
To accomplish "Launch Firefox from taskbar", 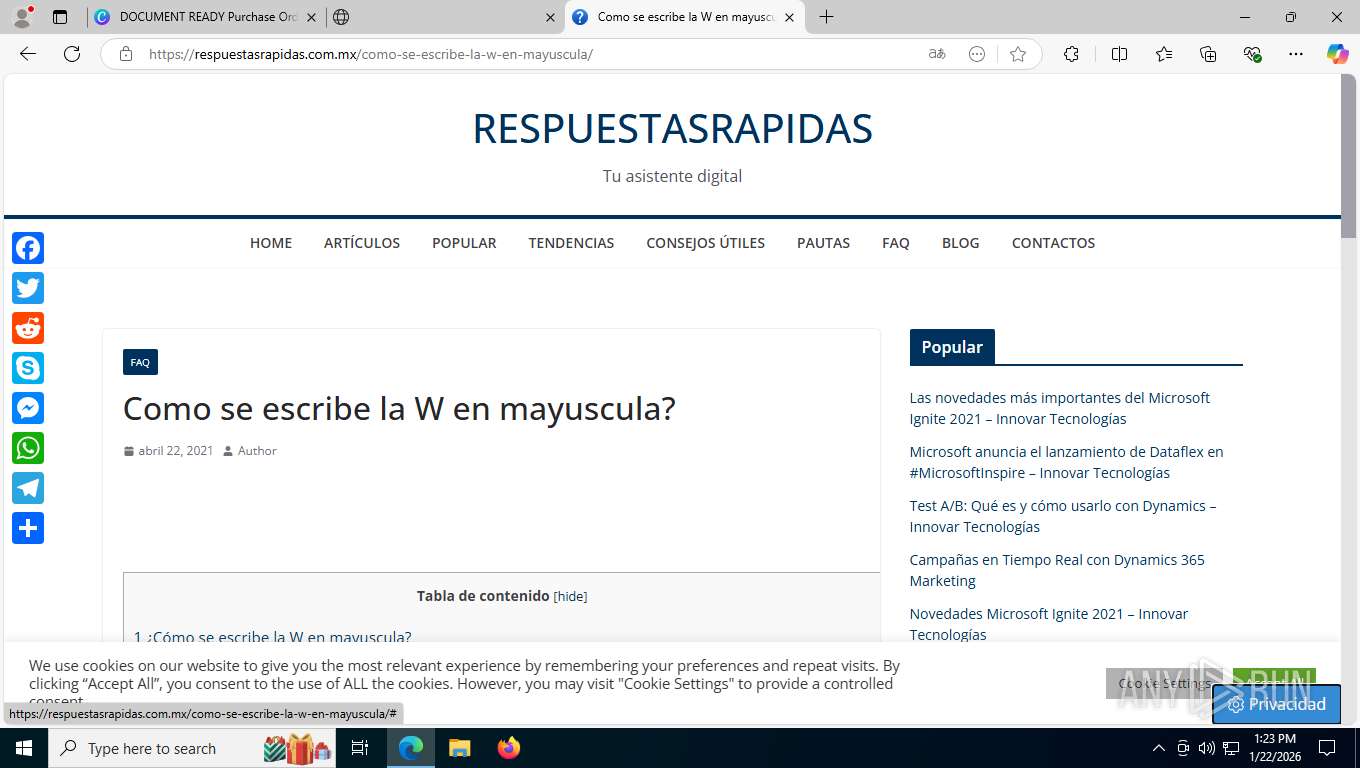I will pos(509,748).
